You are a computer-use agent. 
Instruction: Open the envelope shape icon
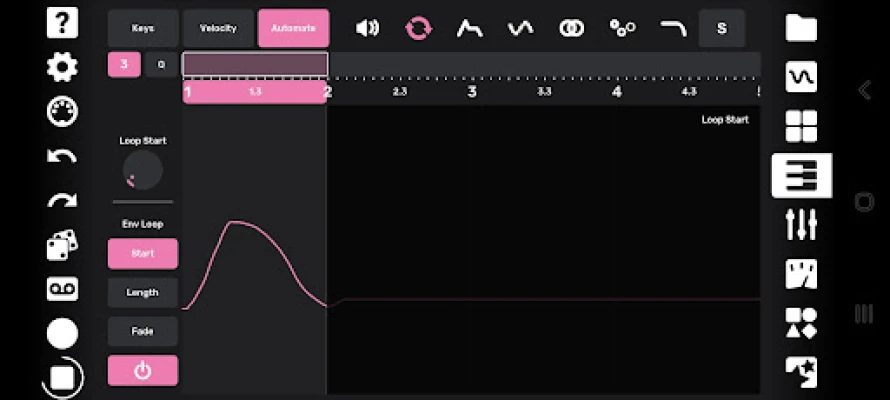[x=469, y=28]
